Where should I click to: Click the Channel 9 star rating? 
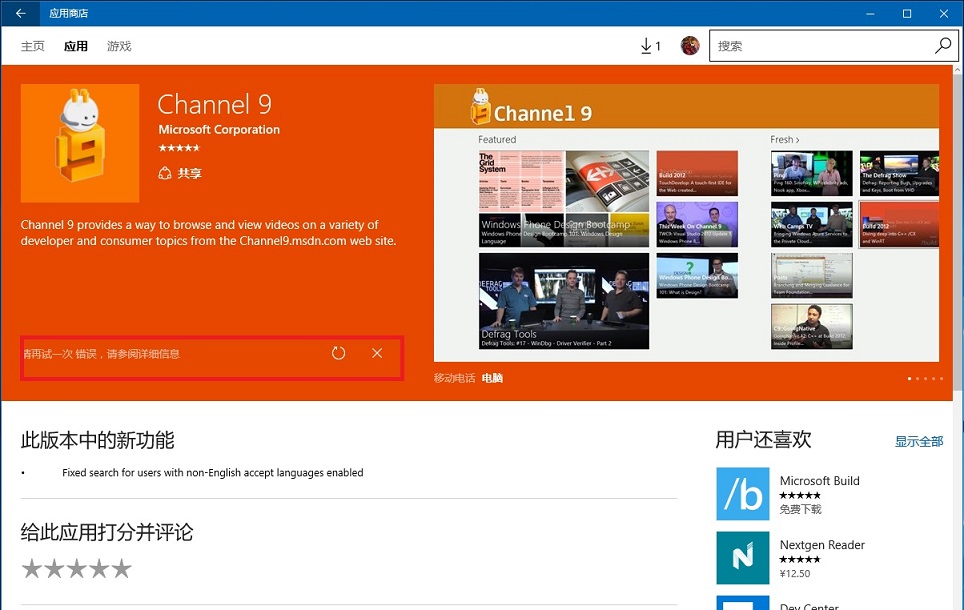coord(179,148)
